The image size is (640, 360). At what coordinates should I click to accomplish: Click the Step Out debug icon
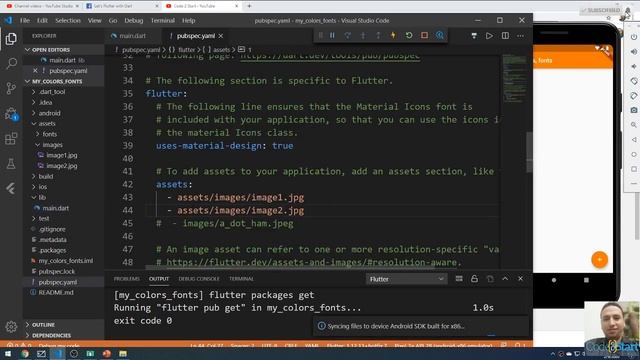(x=378, y=36)
